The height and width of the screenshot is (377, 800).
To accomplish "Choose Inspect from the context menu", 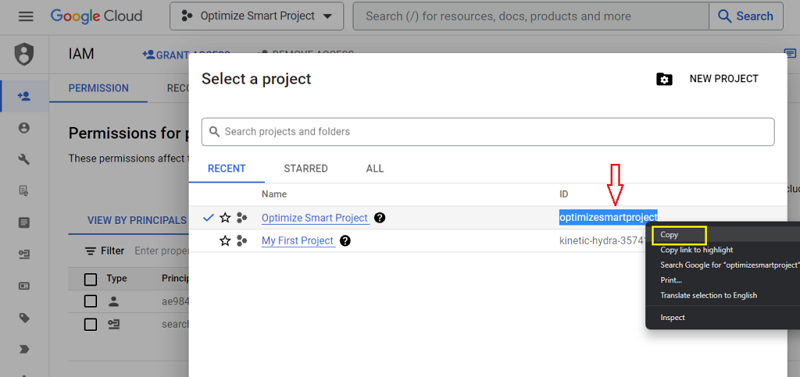I will tap(672, 317).
